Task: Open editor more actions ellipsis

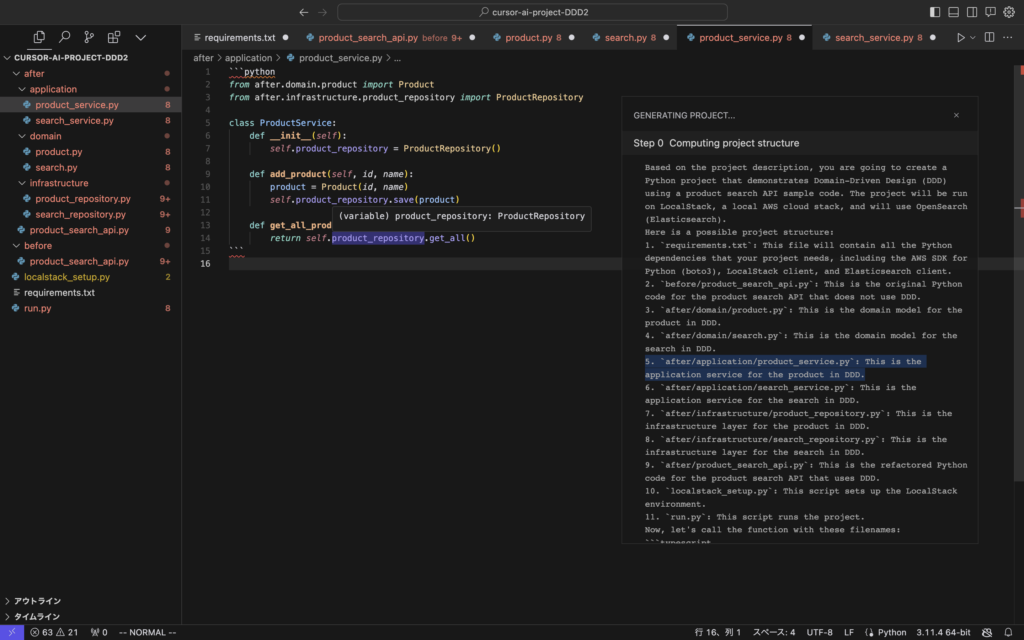Action: 1008,37
